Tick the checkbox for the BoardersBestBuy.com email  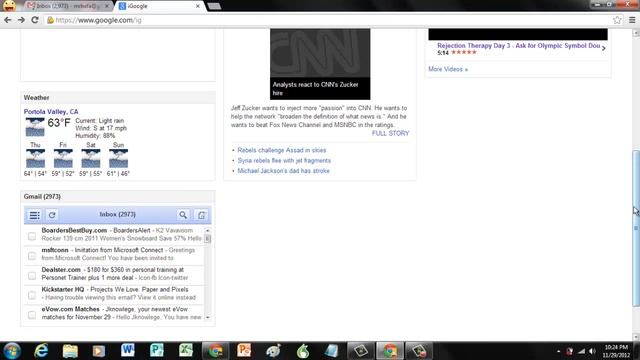pyautogui.click(x=32, y=236)
